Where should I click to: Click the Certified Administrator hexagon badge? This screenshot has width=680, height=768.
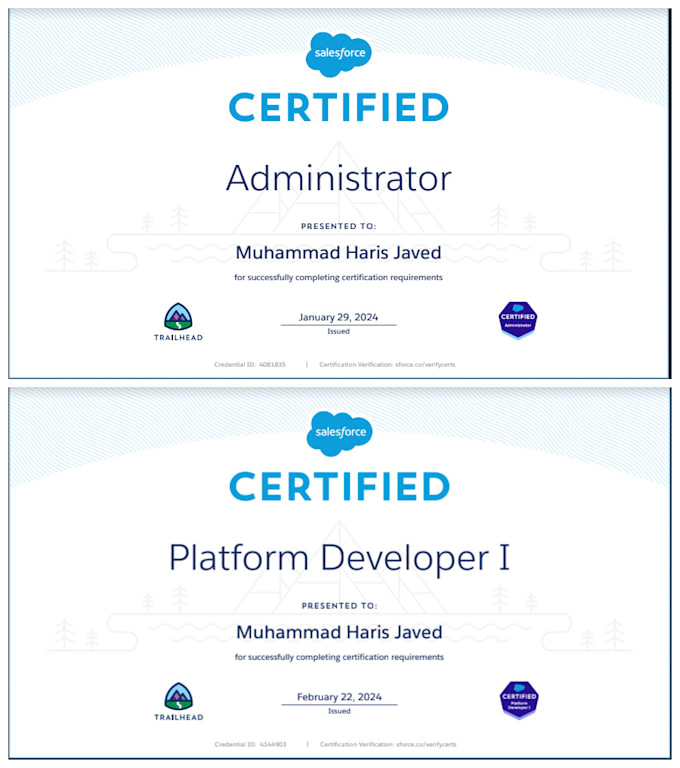[518, 320]
